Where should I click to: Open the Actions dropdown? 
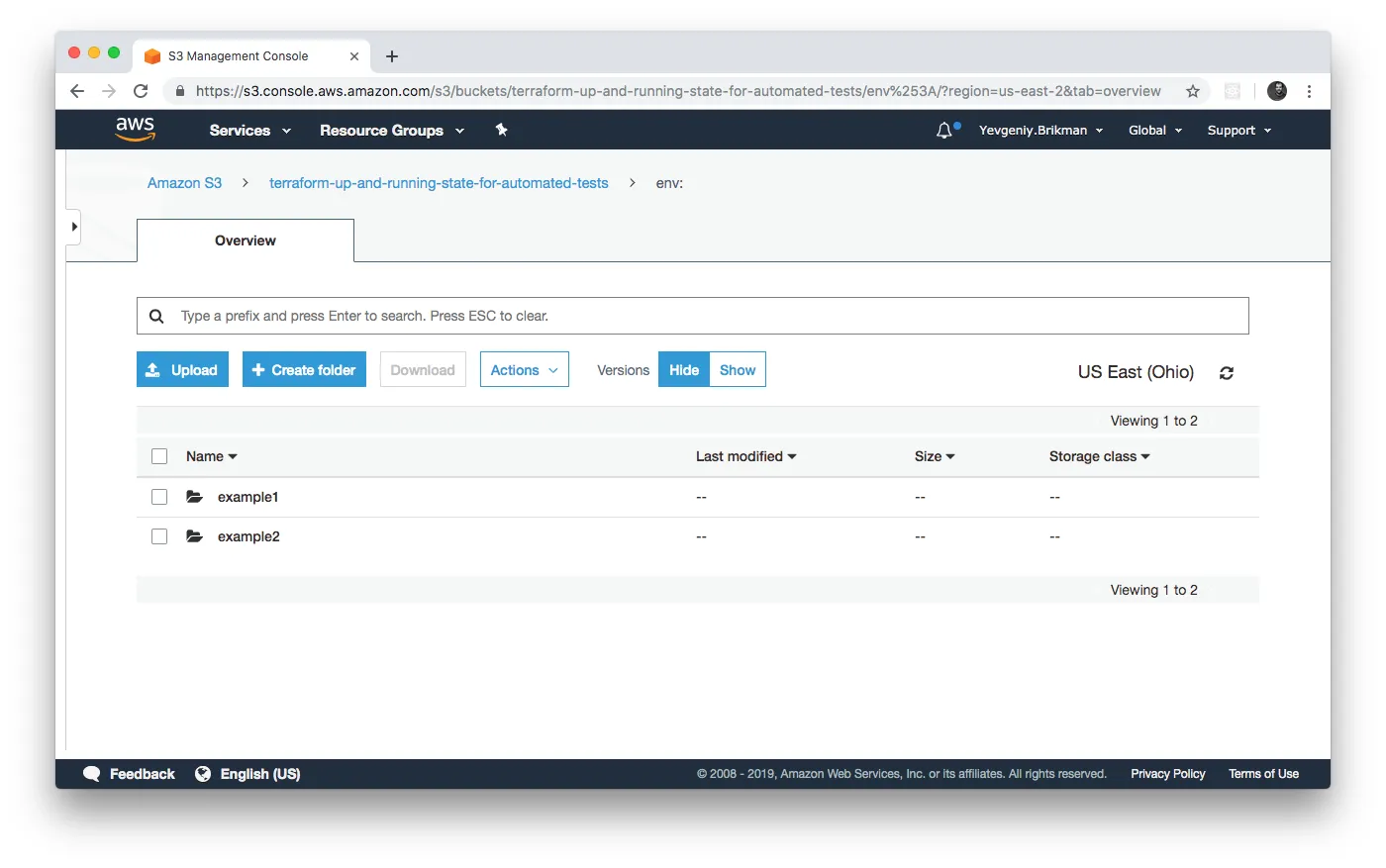pyautogui.click(x=525, y=370)
